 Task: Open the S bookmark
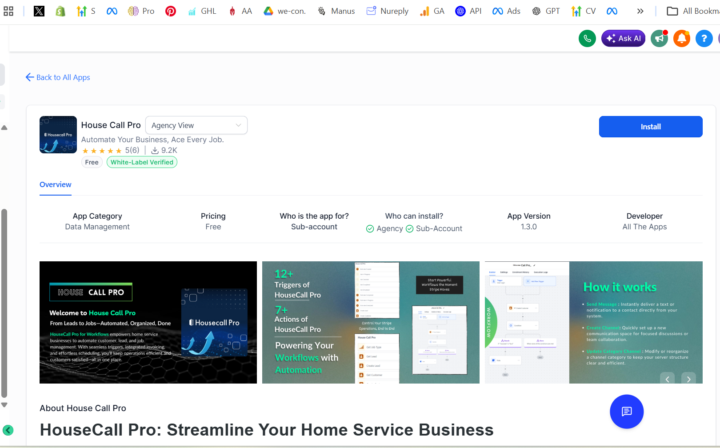coord(86,11)
